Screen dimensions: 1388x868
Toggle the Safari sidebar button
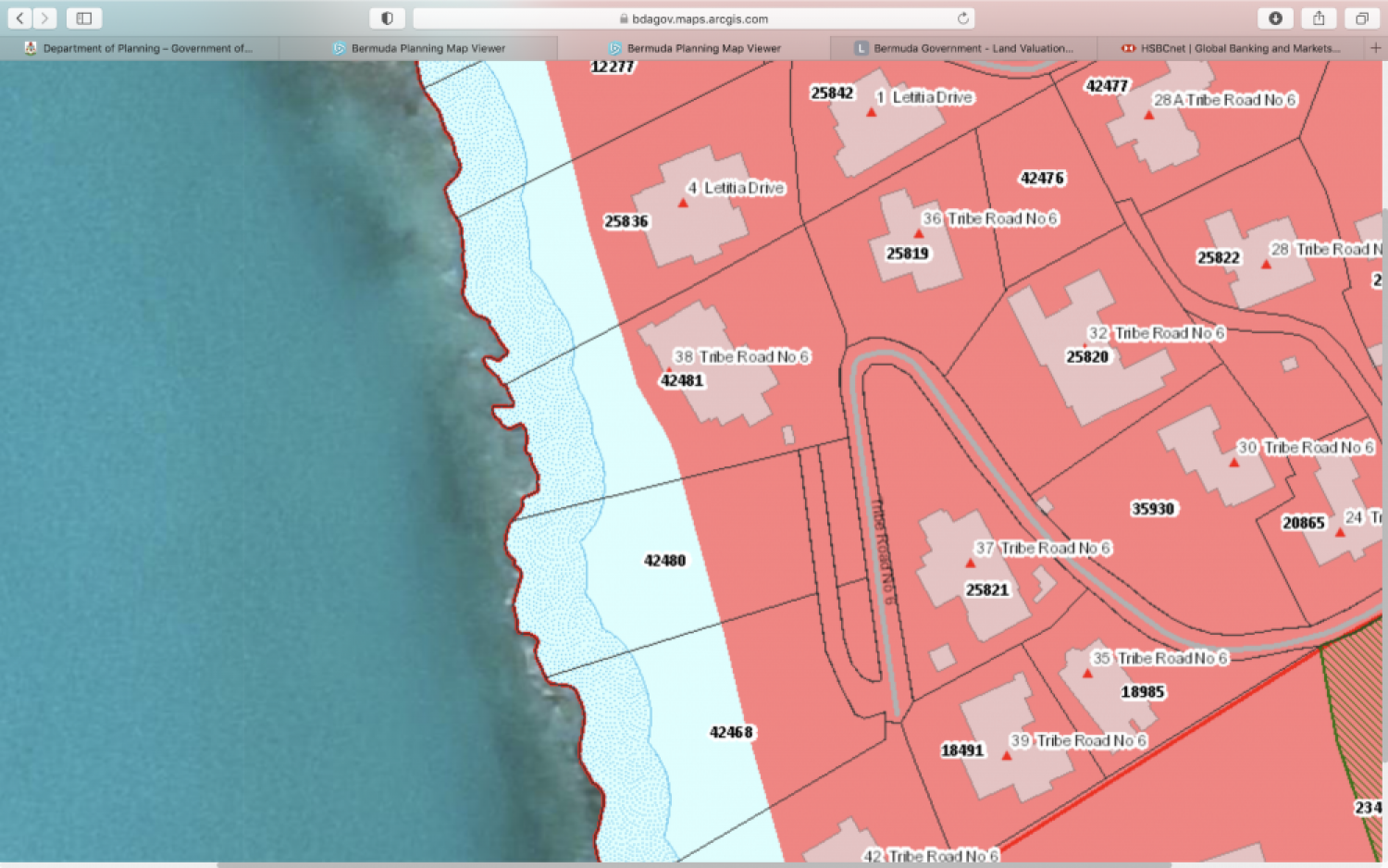84,19
